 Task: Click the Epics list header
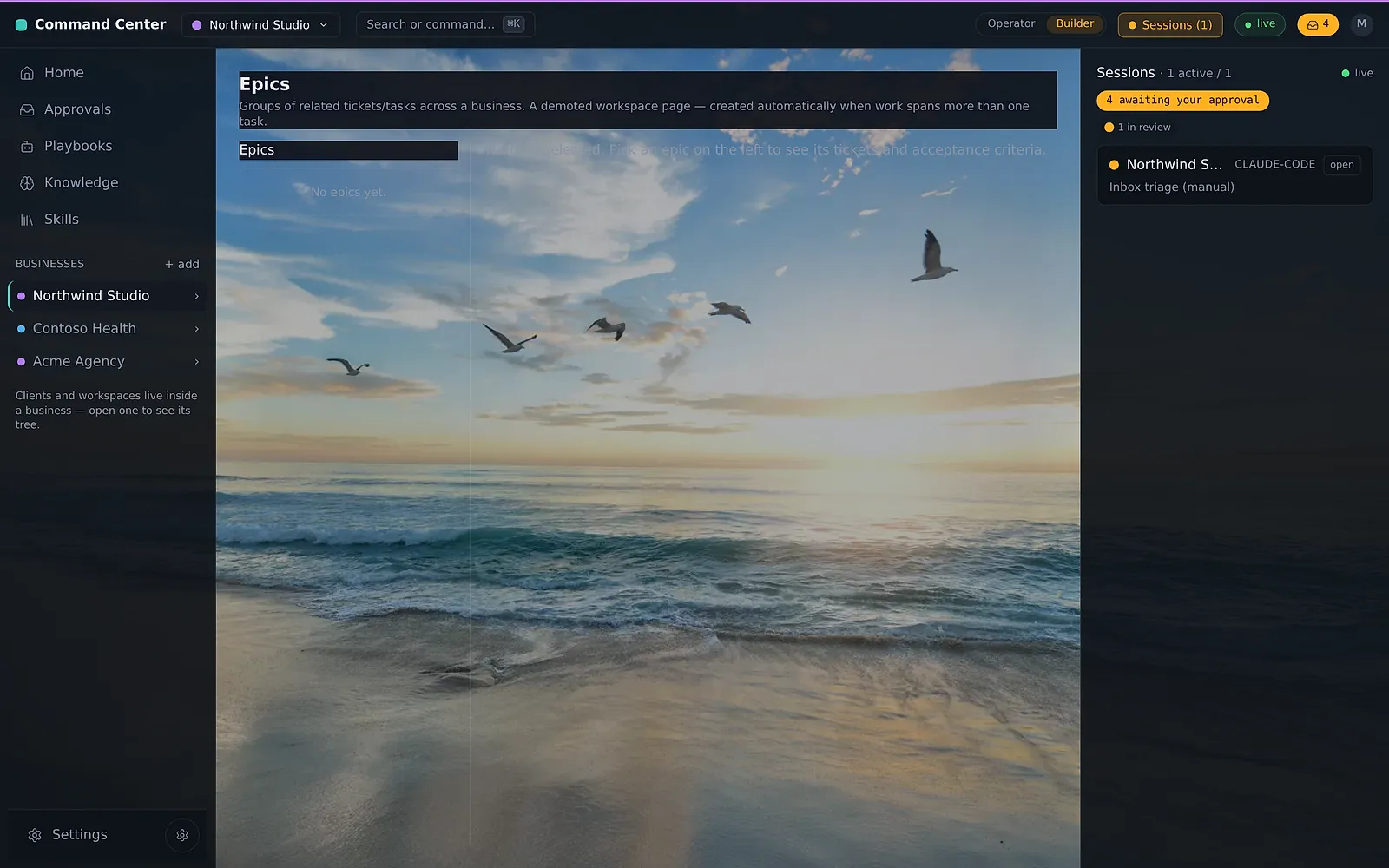(348, 150)
